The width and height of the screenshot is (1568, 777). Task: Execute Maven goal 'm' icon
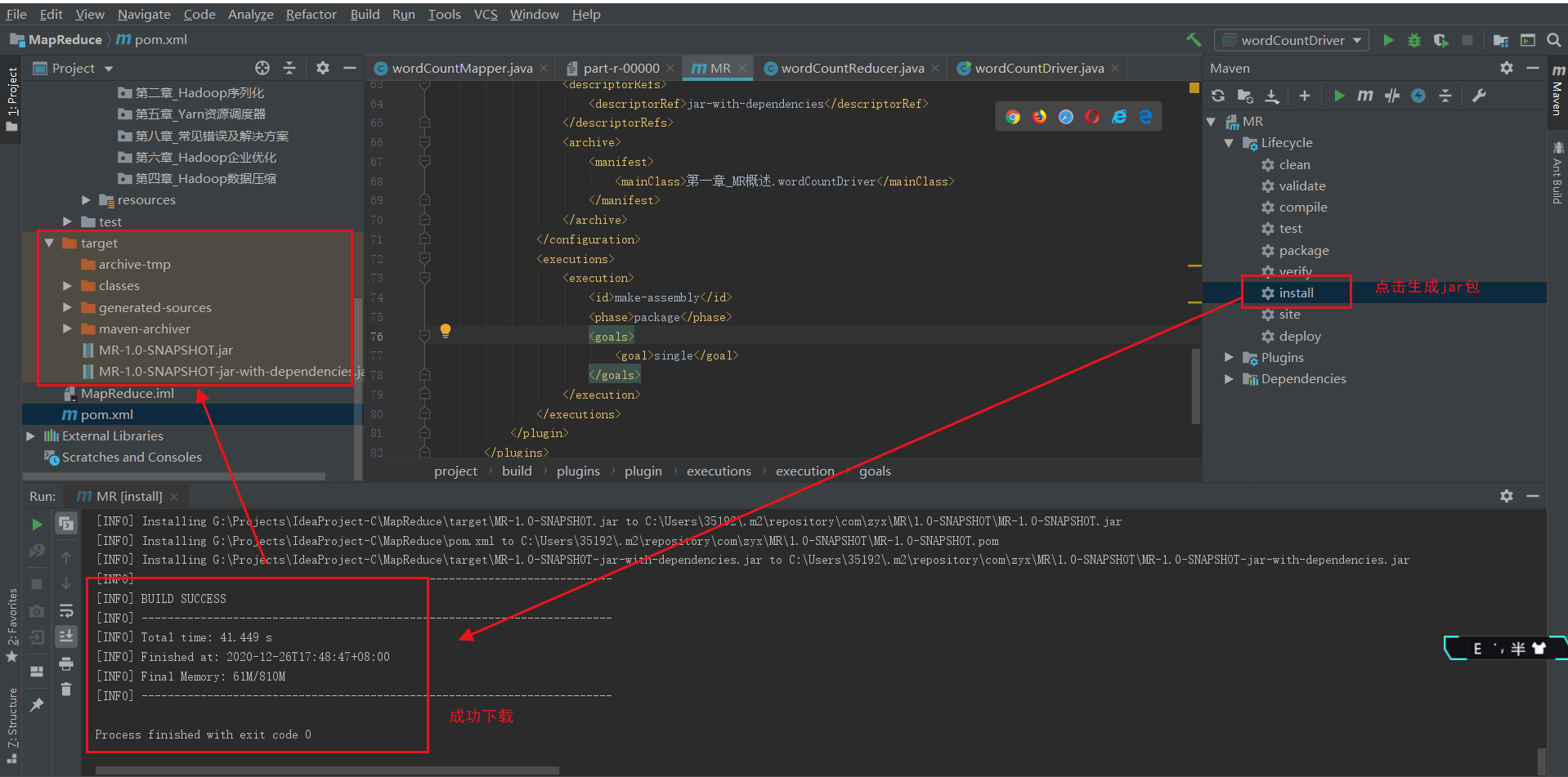[1365, 96]
